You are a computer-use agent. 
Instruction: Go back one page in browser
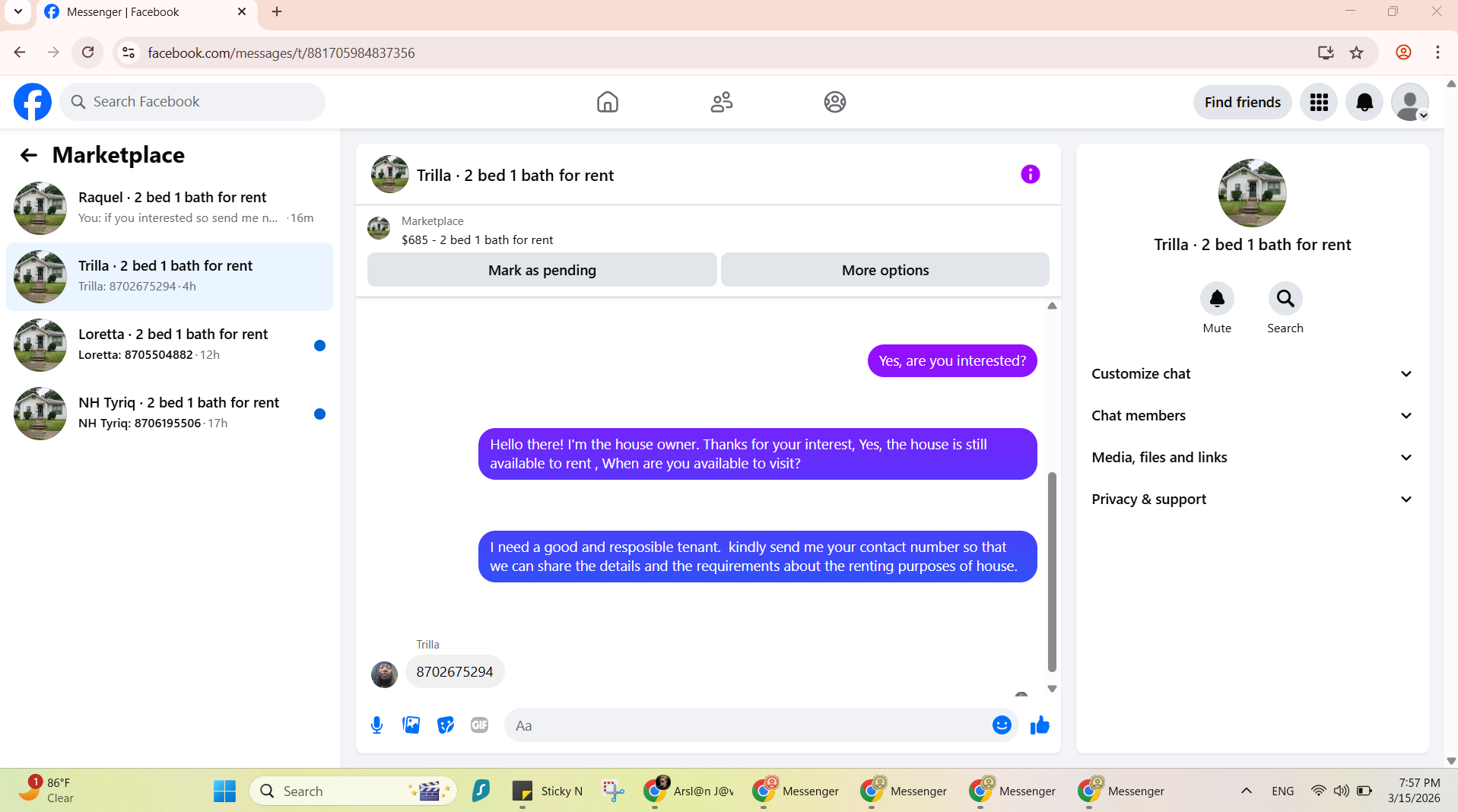click(20, 52)
